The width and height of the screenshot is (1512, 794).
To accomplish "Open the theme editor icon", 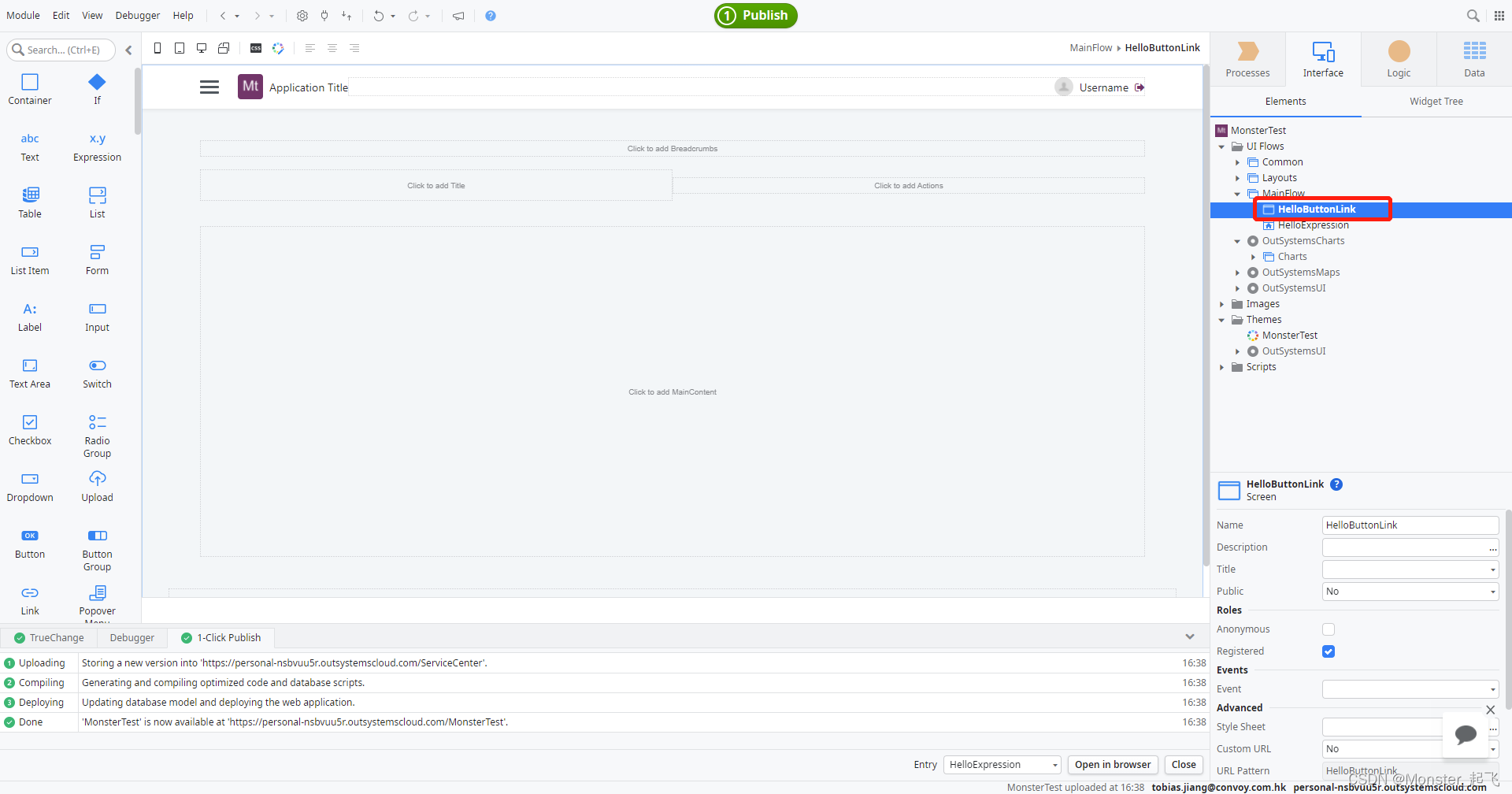I will pos(278,48).
